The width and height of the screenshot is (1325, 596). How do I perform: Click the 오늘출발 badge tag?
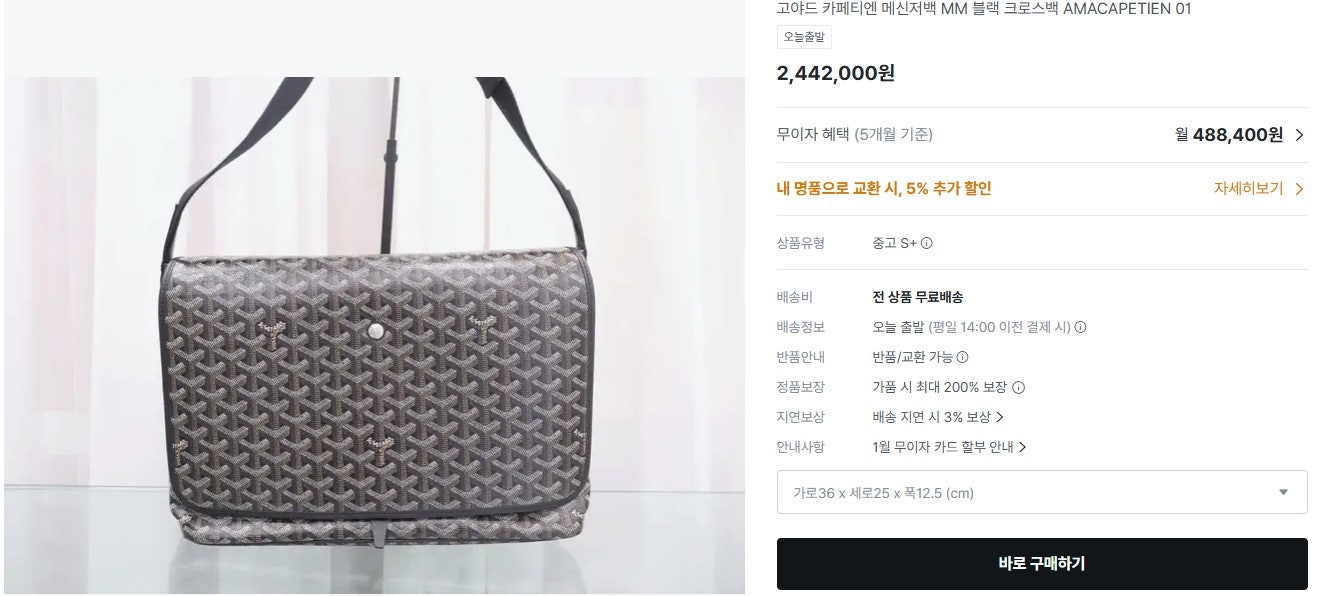click(x=804, y=37)
